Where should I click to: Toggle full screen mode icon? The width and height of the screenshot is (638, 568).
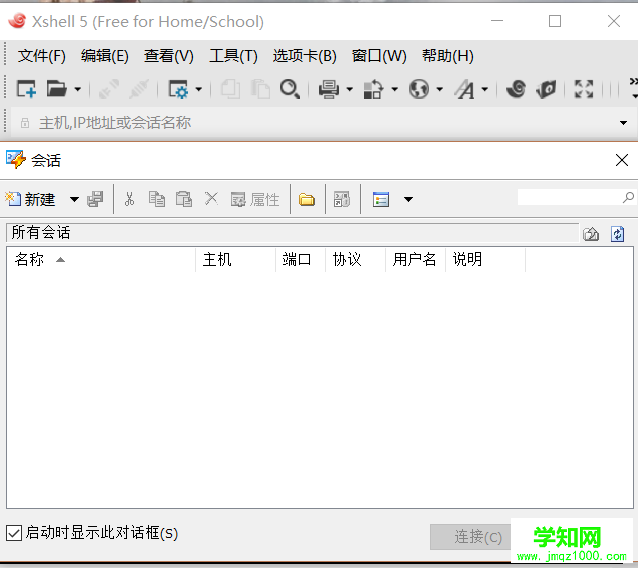pyautogui.click(x=584, y=89)
